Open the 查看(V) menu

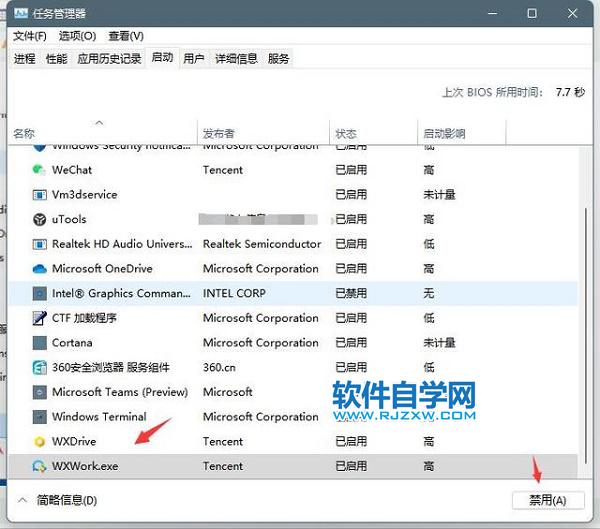pos(126,36)
